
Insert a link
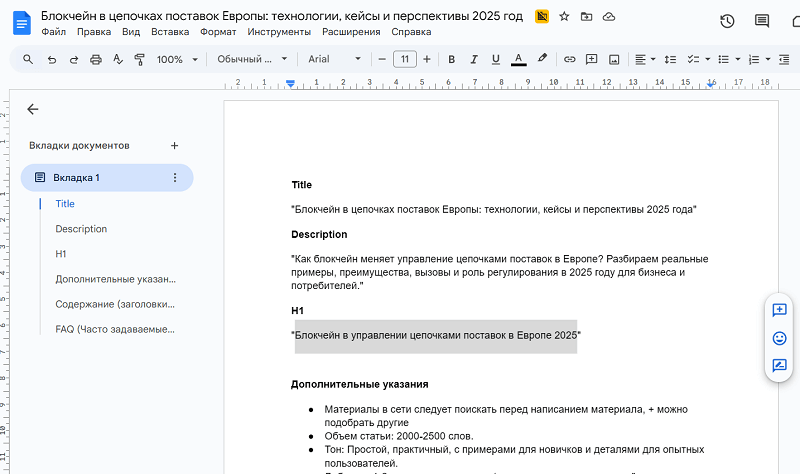point(569,59)
